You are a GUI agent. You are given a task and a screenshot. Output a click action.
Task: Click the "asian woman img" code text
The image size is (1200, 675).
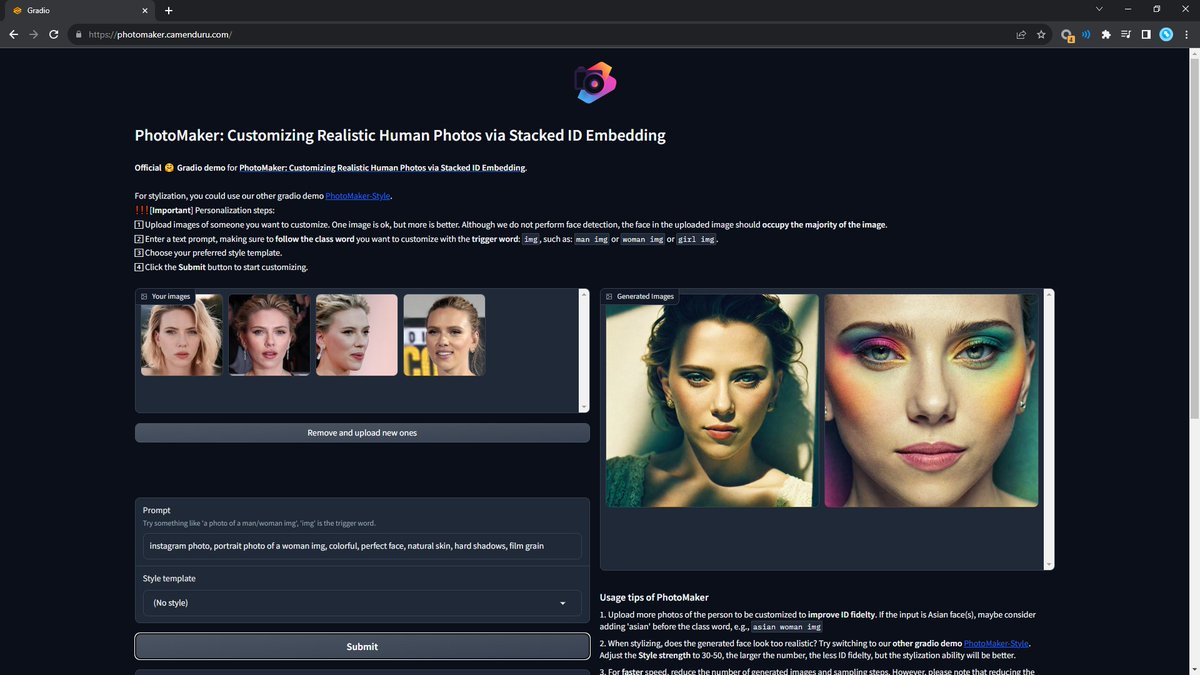786,627
